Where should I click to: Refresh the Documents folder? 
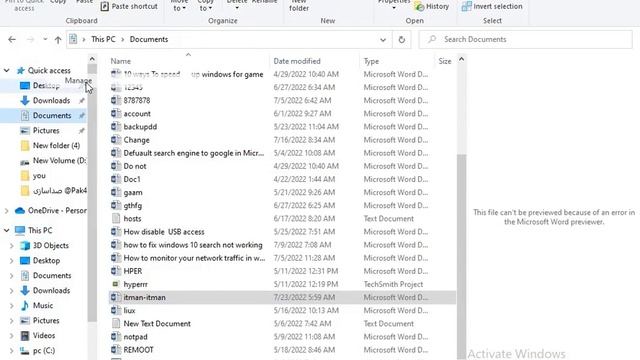tap(402, 40)
